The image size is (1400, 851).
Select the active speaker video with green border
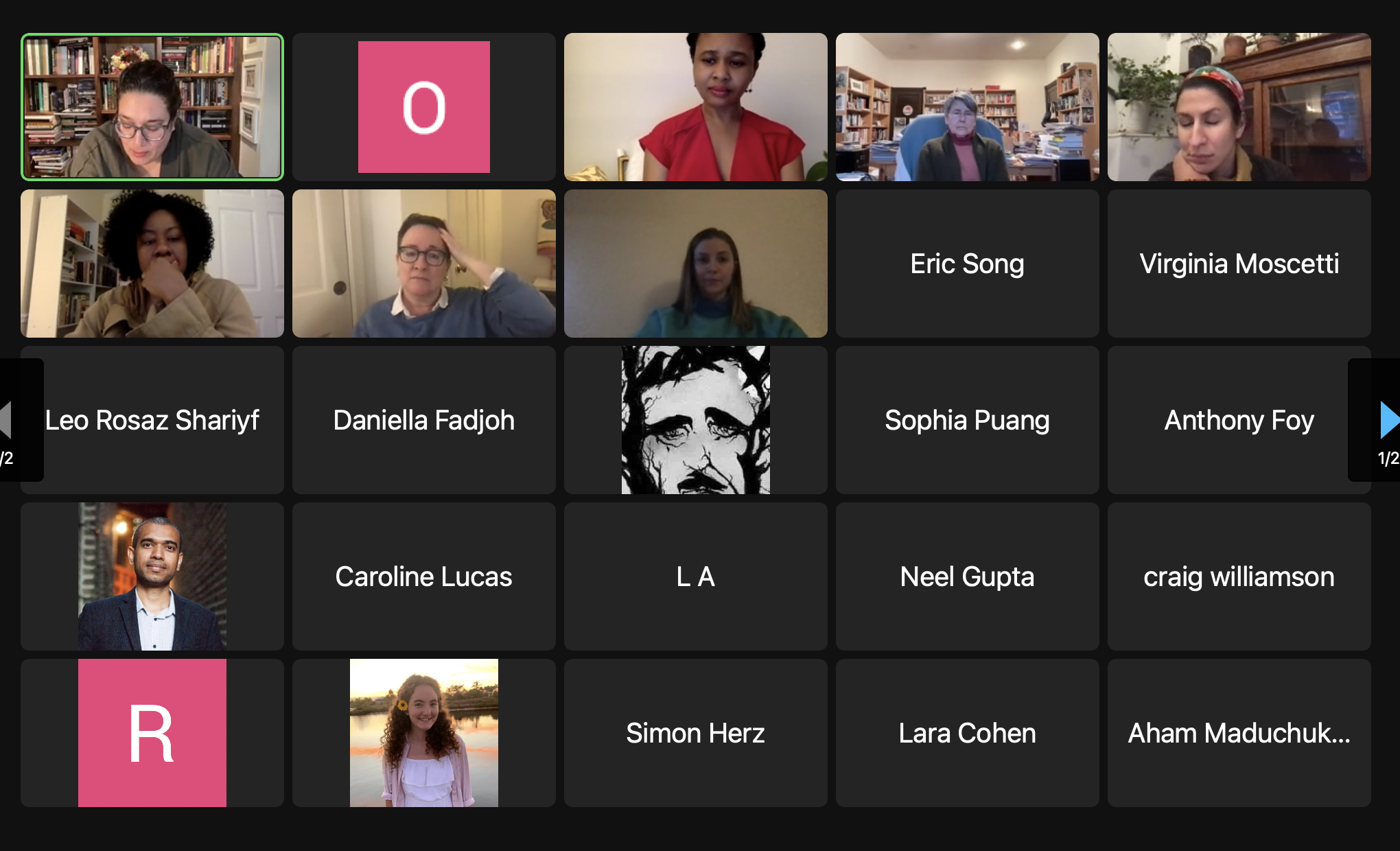152,107
